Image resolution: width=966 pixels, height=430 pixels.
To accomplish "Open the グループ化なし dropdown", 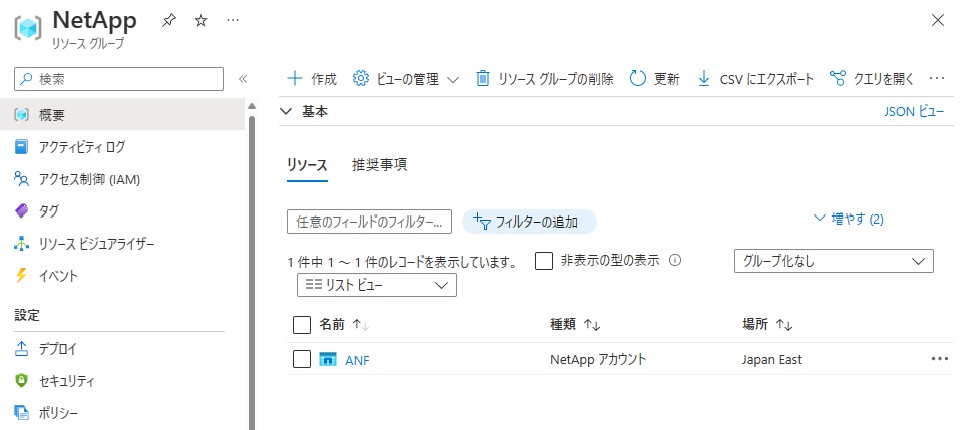I will 834,261.
